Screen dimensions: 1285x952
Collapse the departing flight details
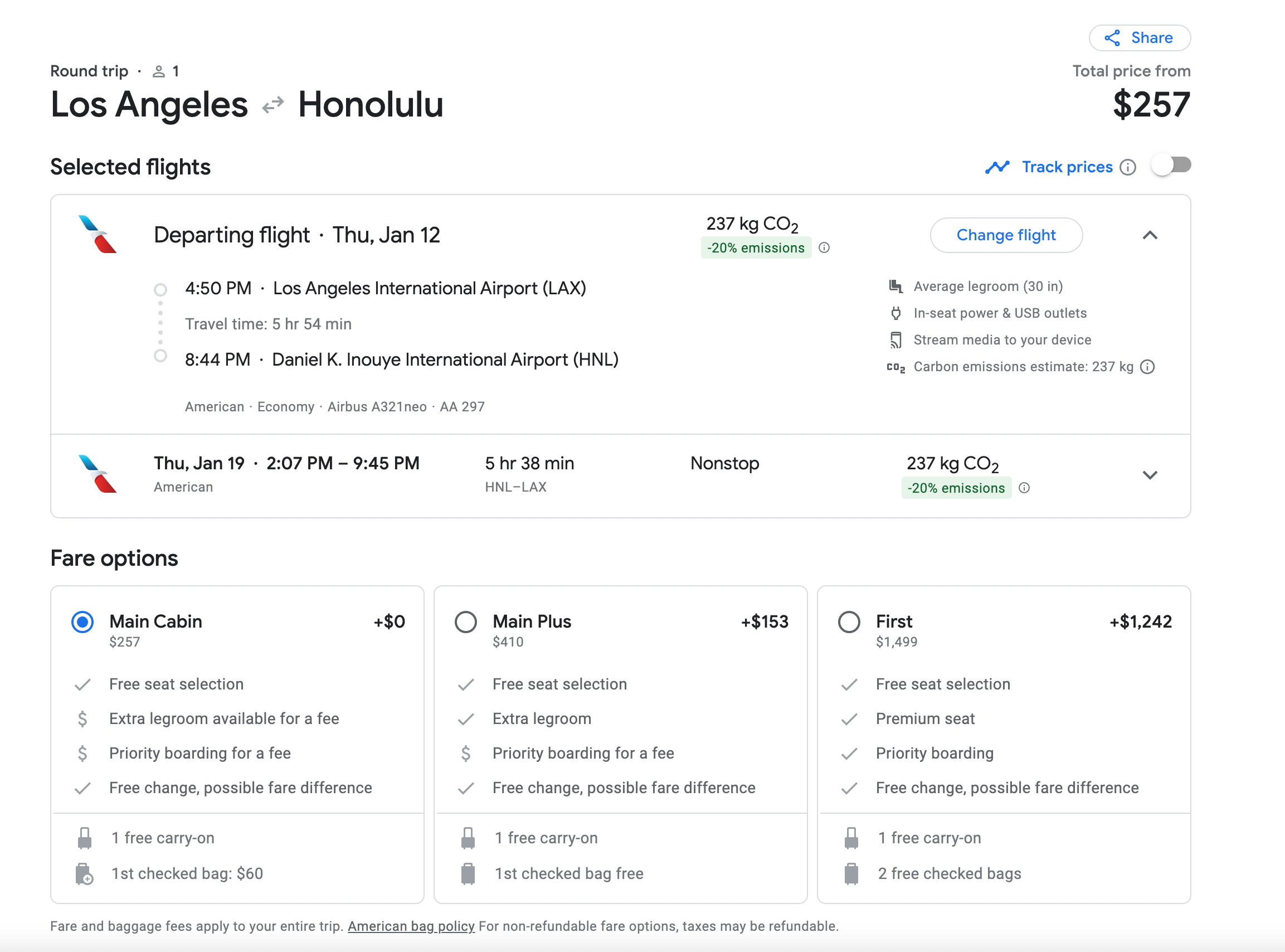point(1150,235)
